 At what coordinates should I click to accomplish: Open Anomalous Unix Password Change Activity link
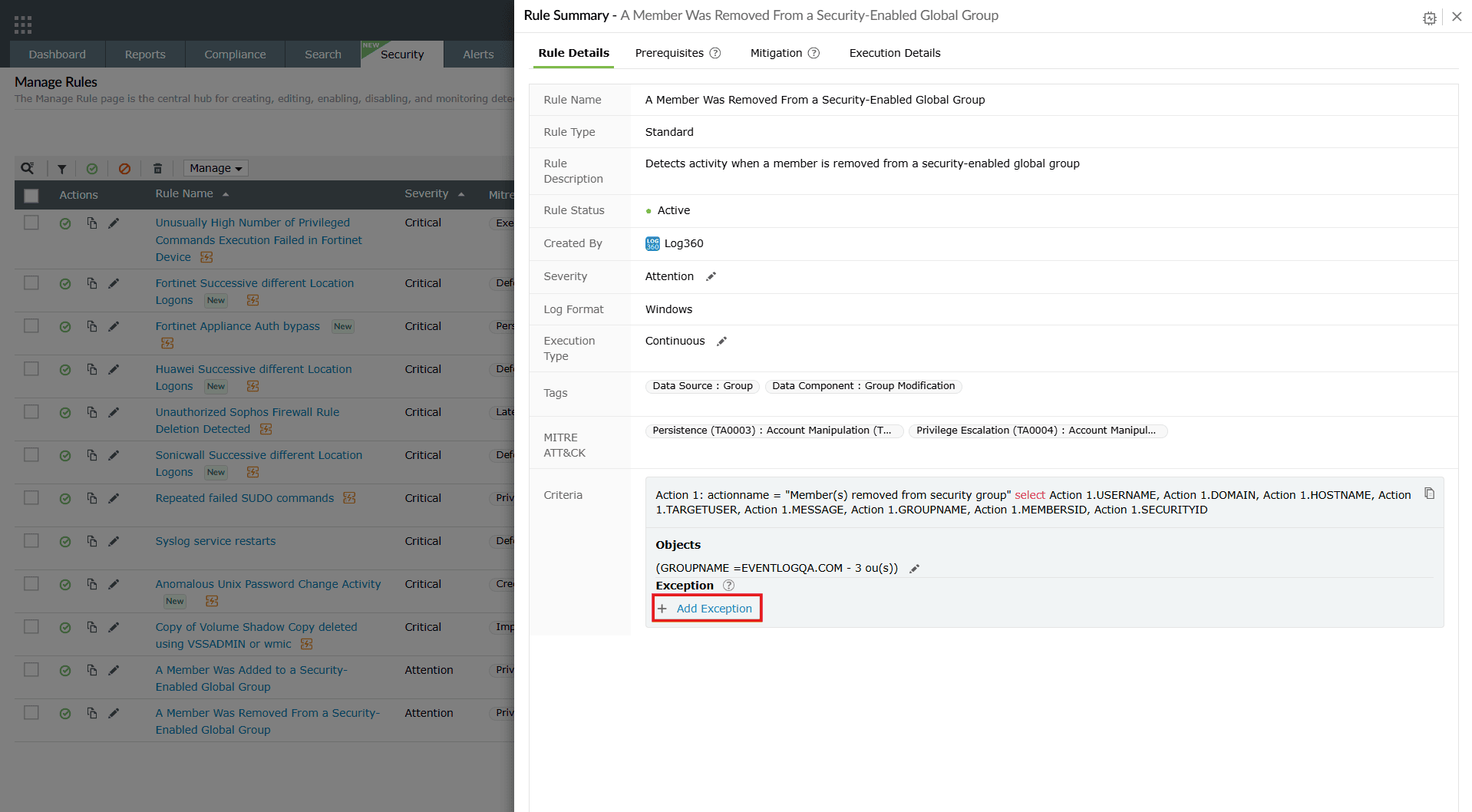click(x=268, y=584)
